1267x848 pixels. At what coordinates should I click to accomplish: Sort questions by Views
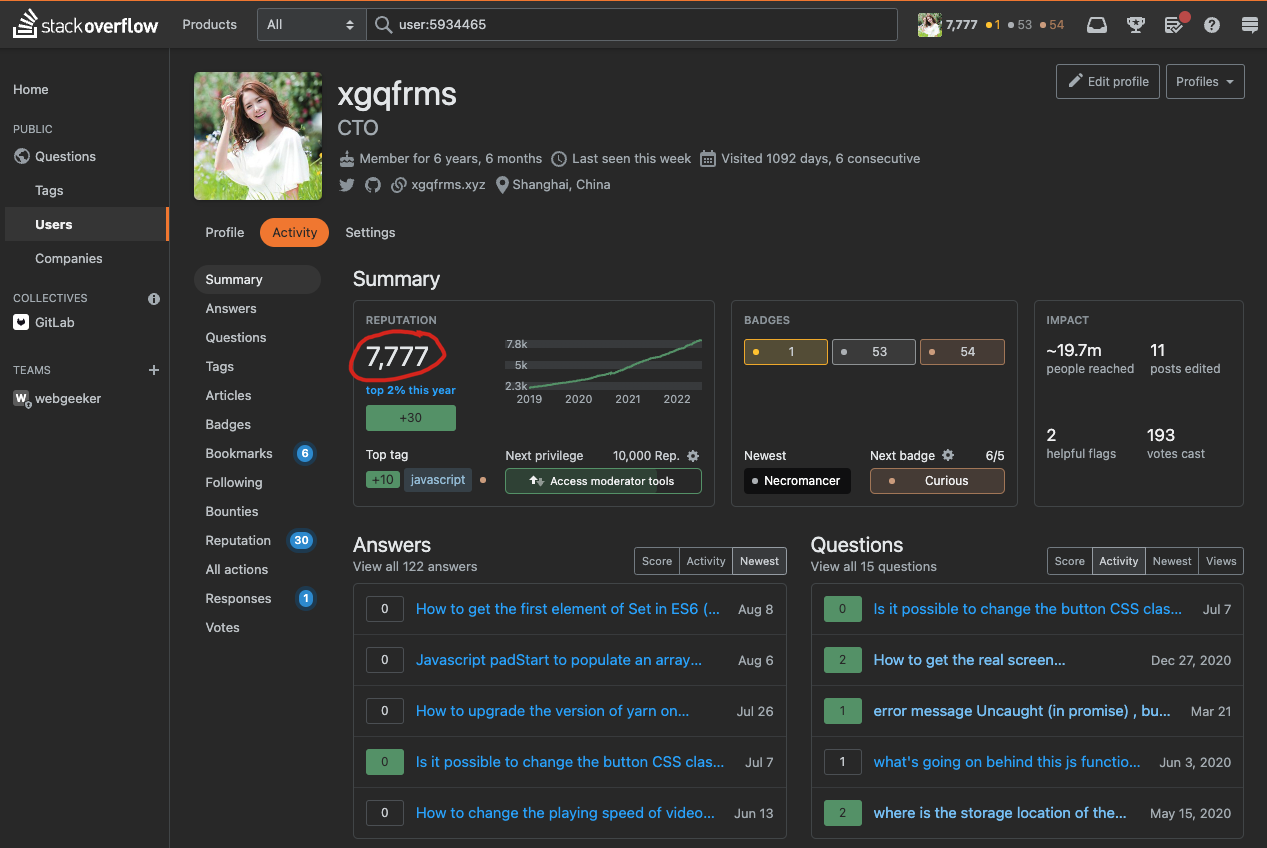coord(1221,561)
